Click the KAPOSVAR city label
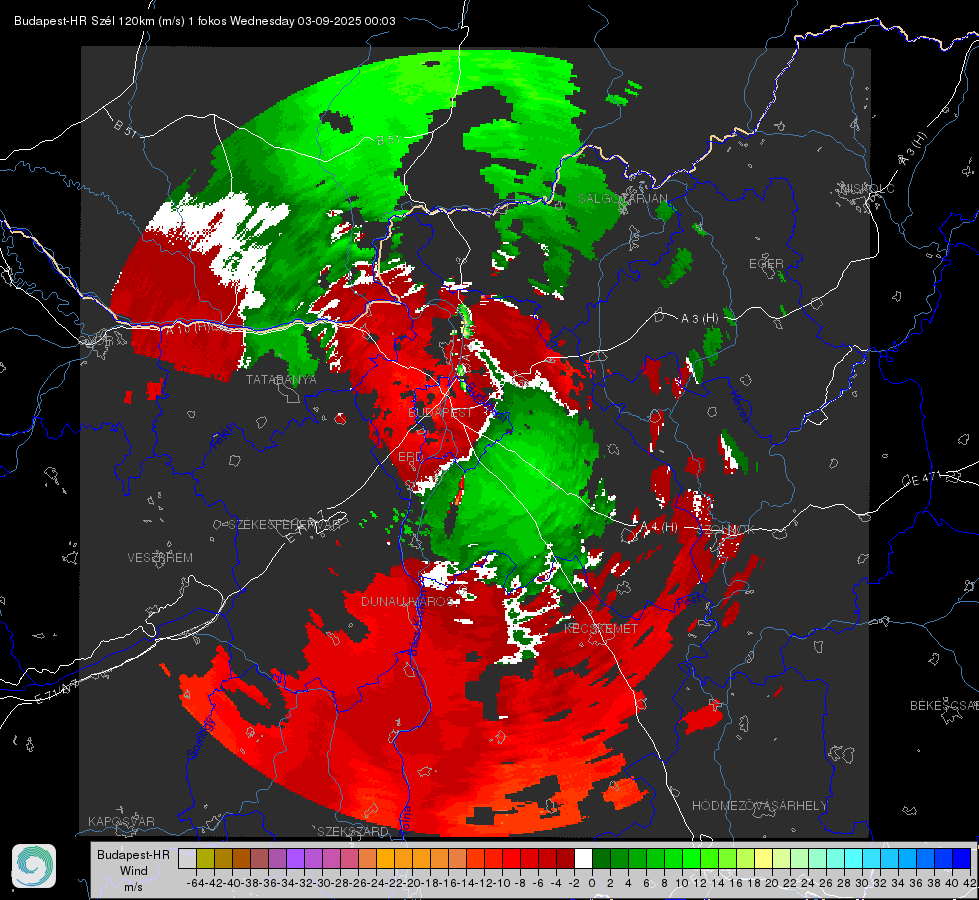The image size is (979, 900). point(121,821)
